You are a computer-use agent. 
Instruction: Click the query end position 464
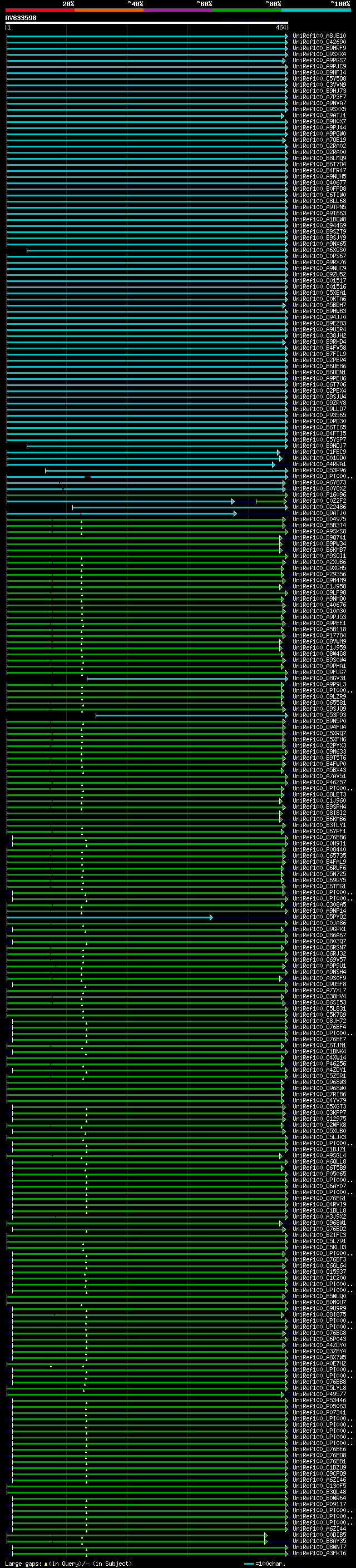tap(280, 27)
